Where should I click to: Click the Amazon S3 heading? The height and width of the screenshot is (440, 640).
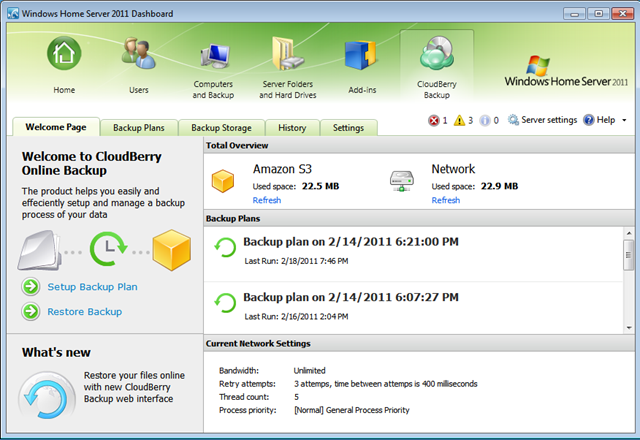(282, 169)
